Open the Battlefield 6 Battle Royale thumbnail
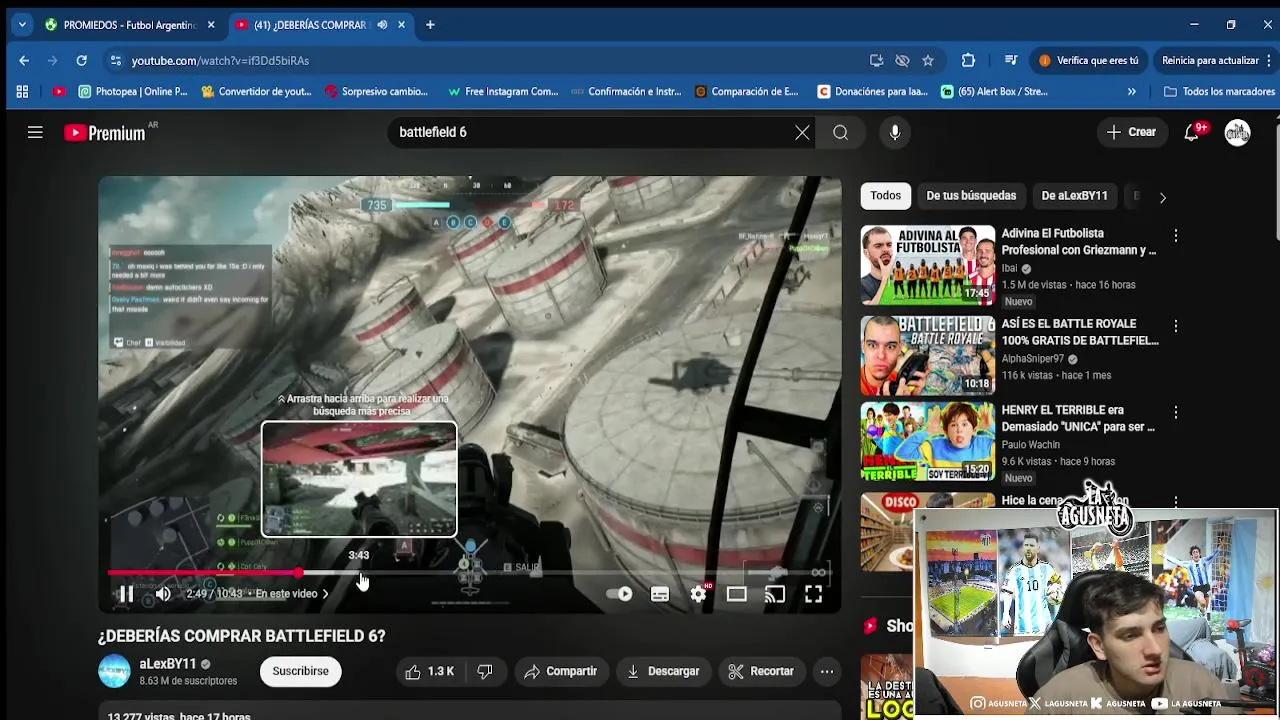 928,356
